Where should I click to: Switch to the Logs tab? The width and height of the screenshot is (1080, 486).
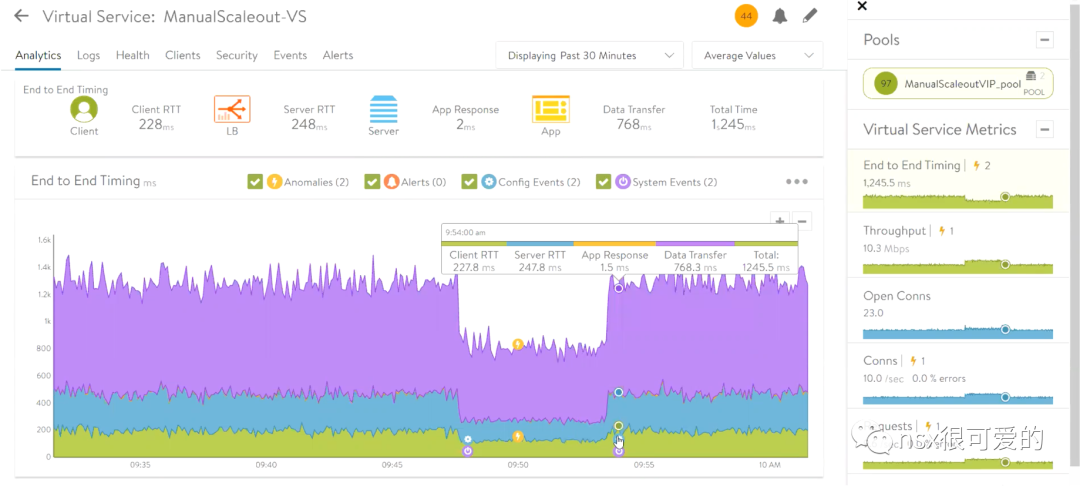[x=88, y=55]
